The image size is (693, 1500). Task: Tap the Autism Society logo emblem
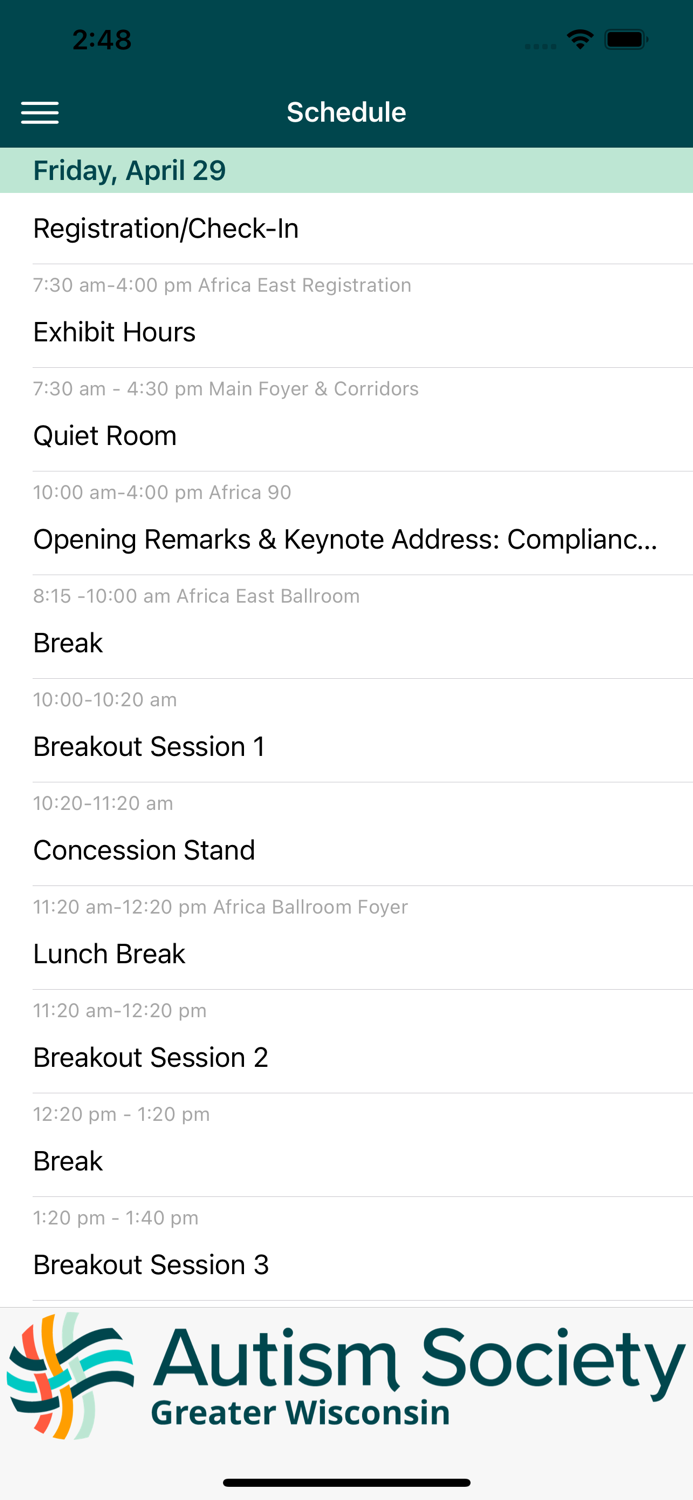(70, 1376)
